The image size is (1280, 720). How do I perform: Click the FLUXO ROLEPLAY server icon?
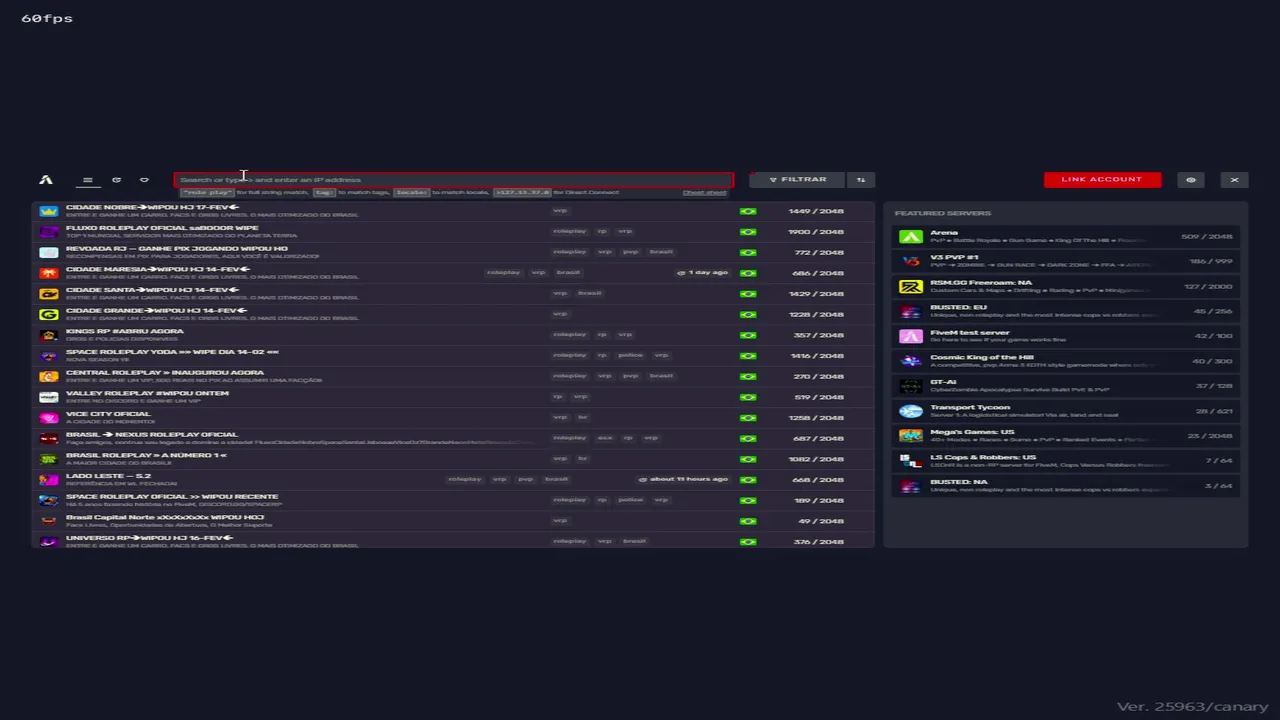pos(48,232)
